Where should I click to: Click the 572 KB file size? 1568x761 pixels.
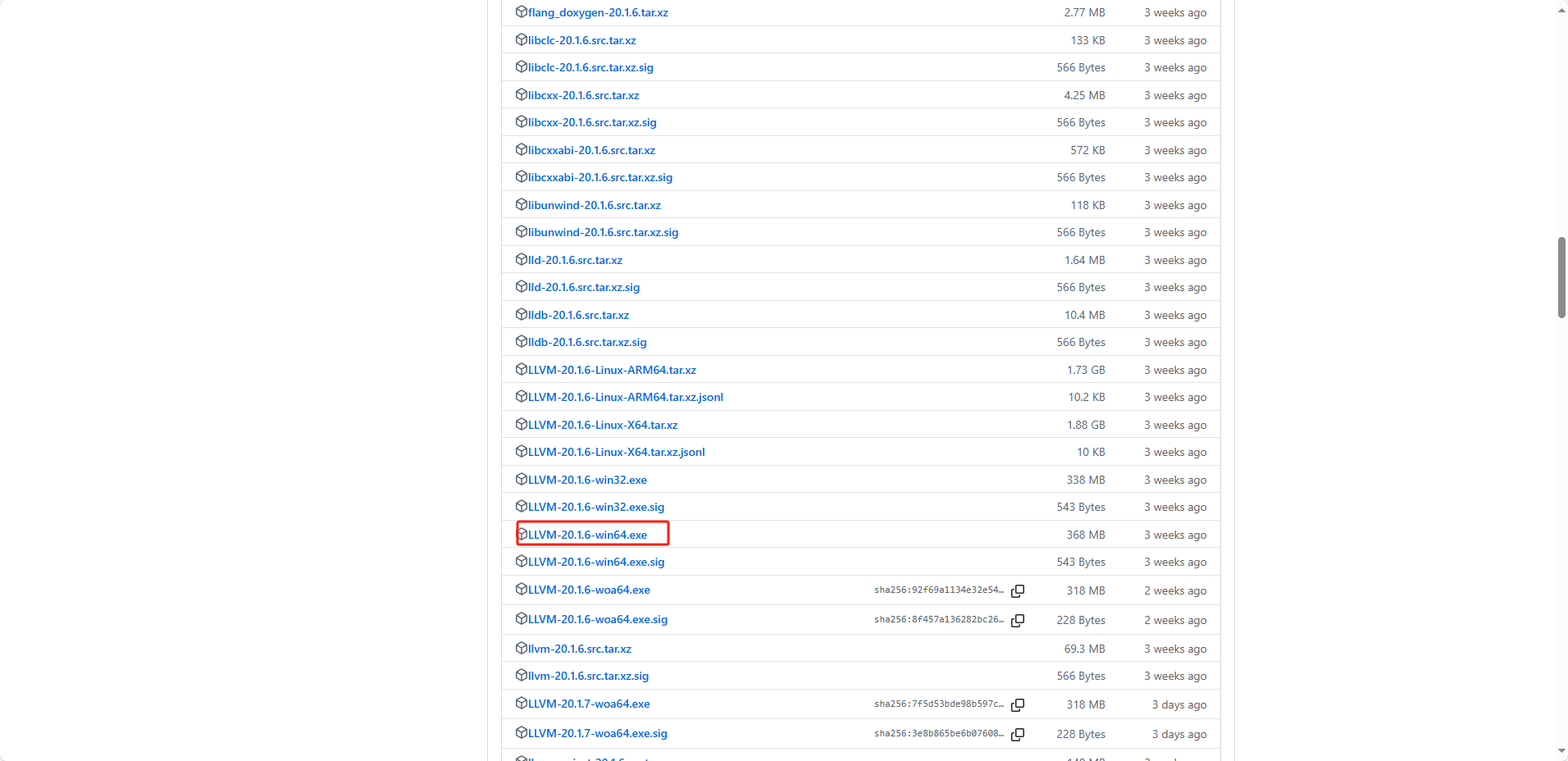coord(1087,150)
